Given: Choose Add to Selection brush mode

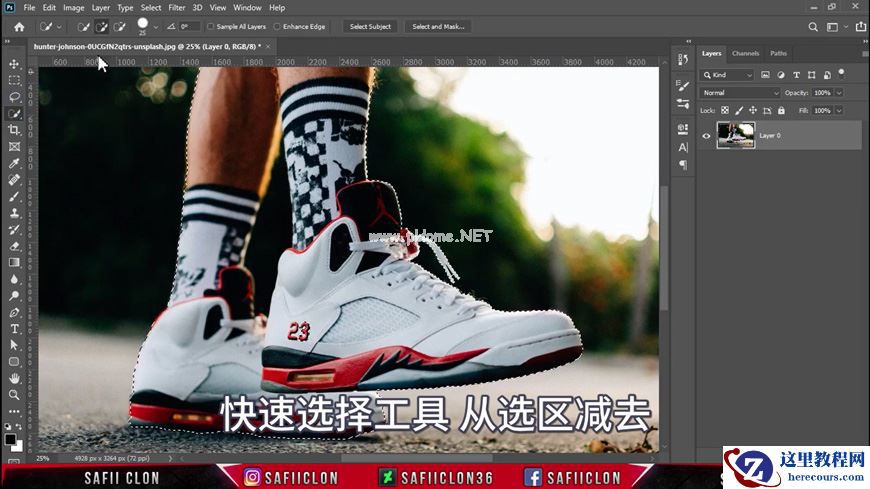Looking at the screenshot, I should click(102, 27).
